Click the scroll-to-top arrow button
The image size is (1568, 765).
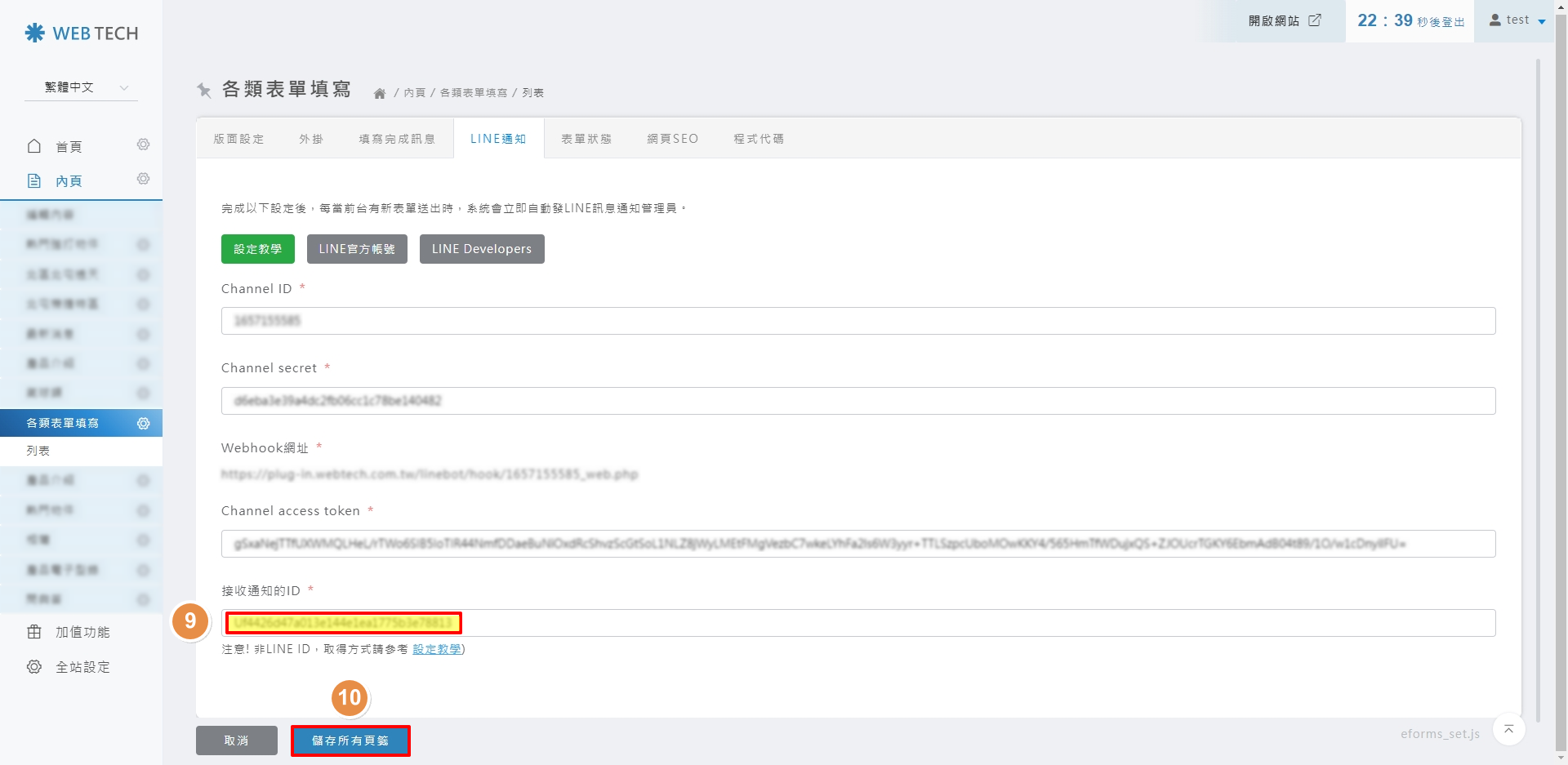pos(1508,729)
